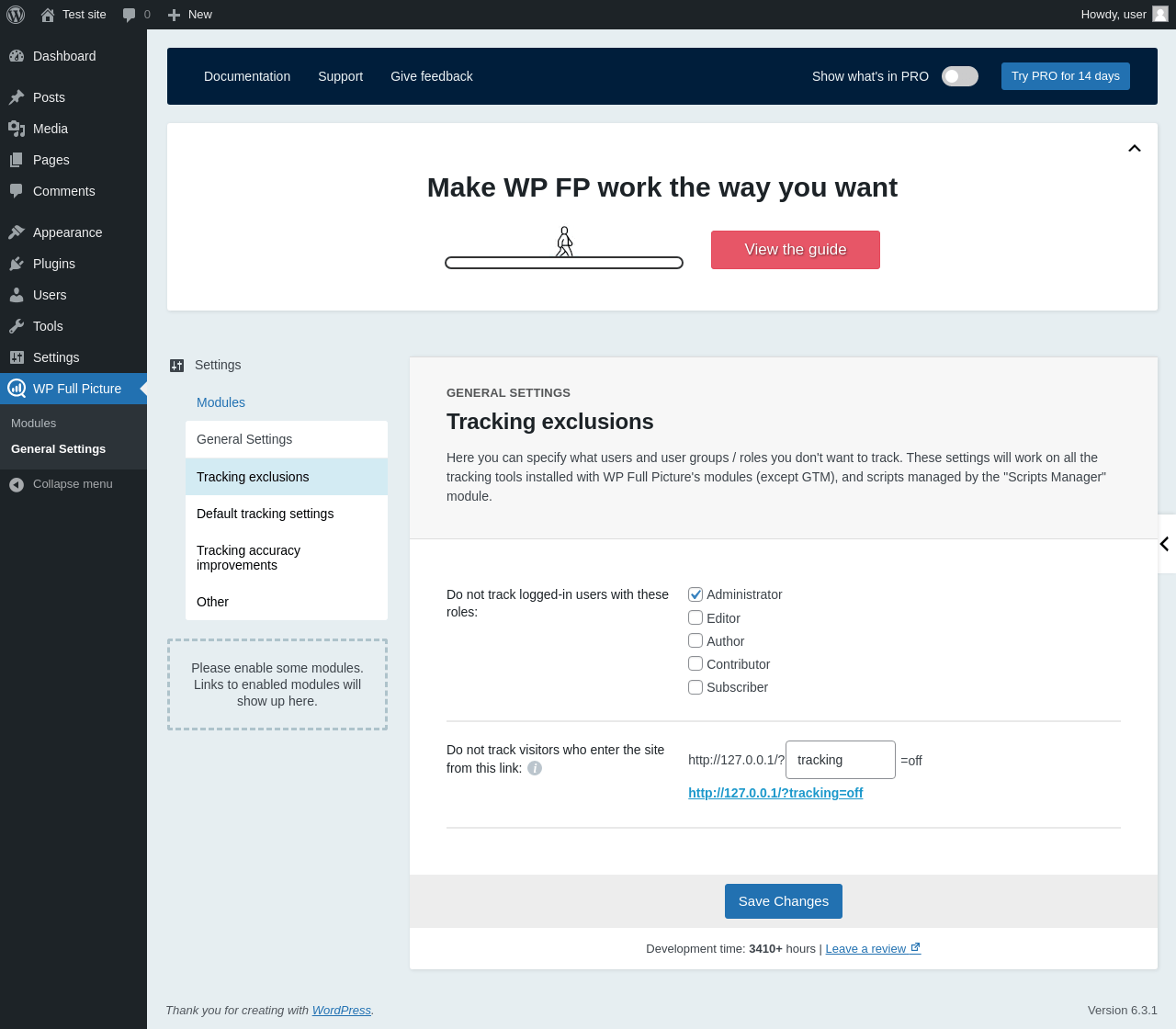The height and width of the screenshot is (1029, 1176).
Task: Select Tracking accuracy improvements section
Action: click(x=287, y=558)
